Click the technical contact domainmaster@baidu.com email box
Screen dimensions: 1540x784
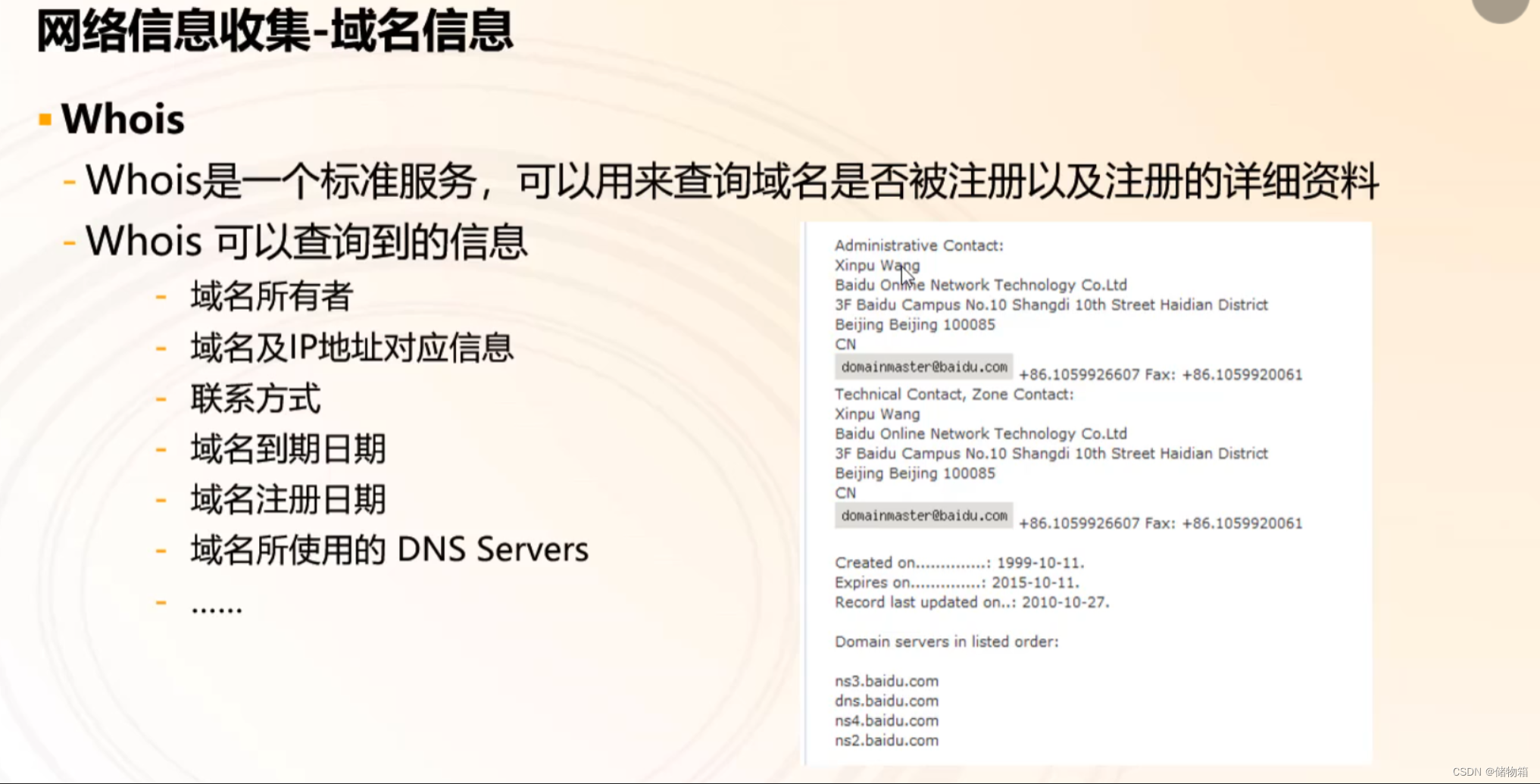(924, 515)
